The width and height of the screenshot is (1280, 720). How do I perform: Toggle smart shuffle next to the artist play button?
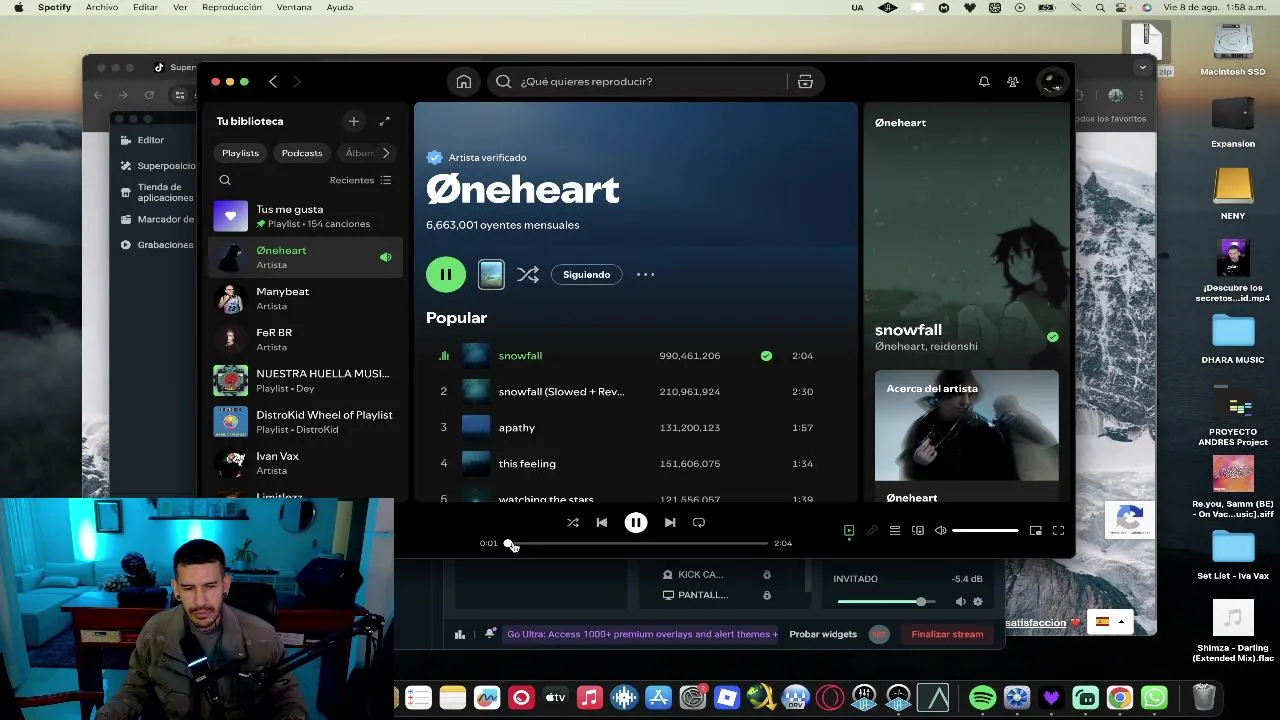click(x=528, y=274)
